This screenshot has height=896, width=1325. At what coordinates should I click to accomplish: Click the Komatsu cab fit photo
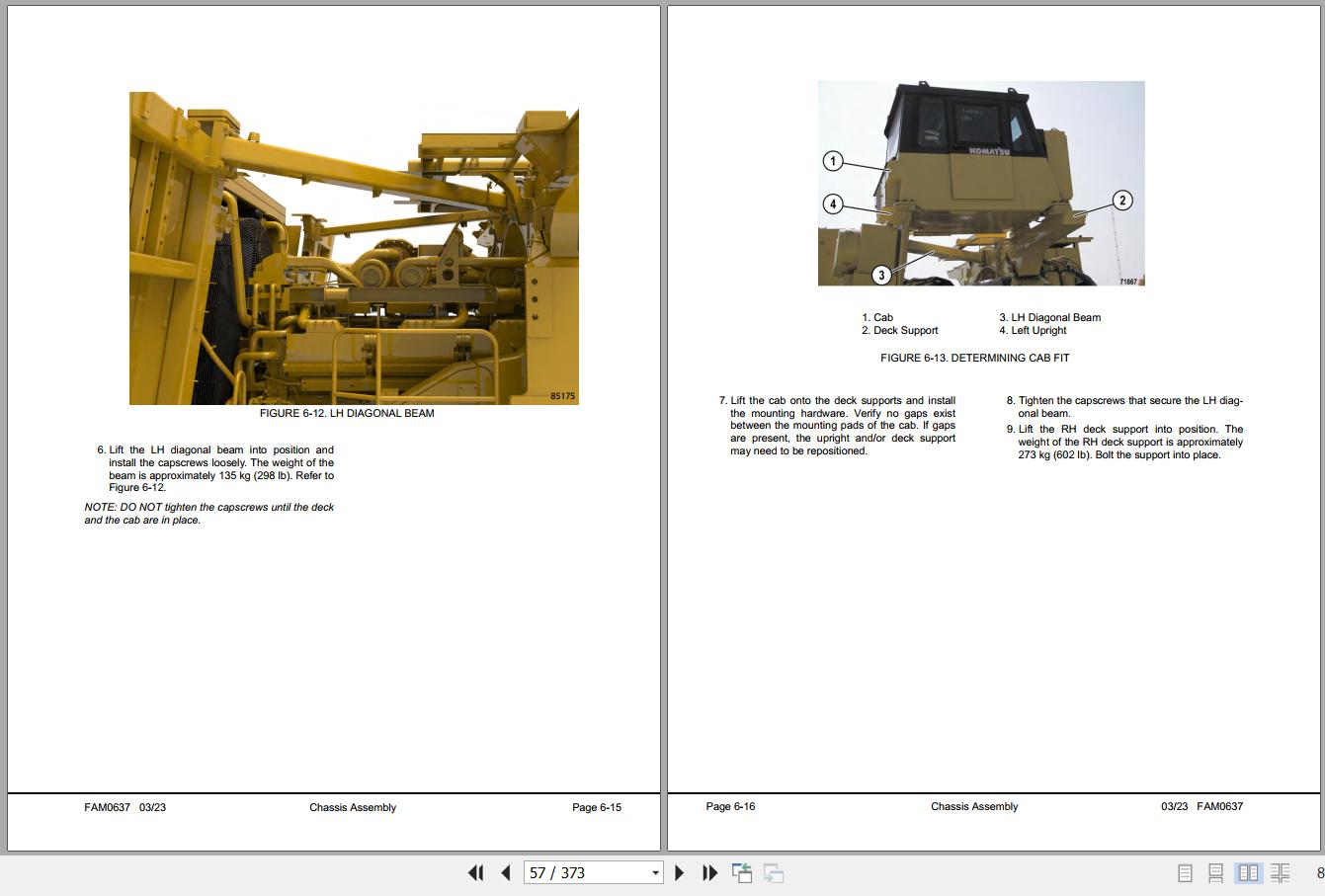pyautogui.click(x=980, y=184)
